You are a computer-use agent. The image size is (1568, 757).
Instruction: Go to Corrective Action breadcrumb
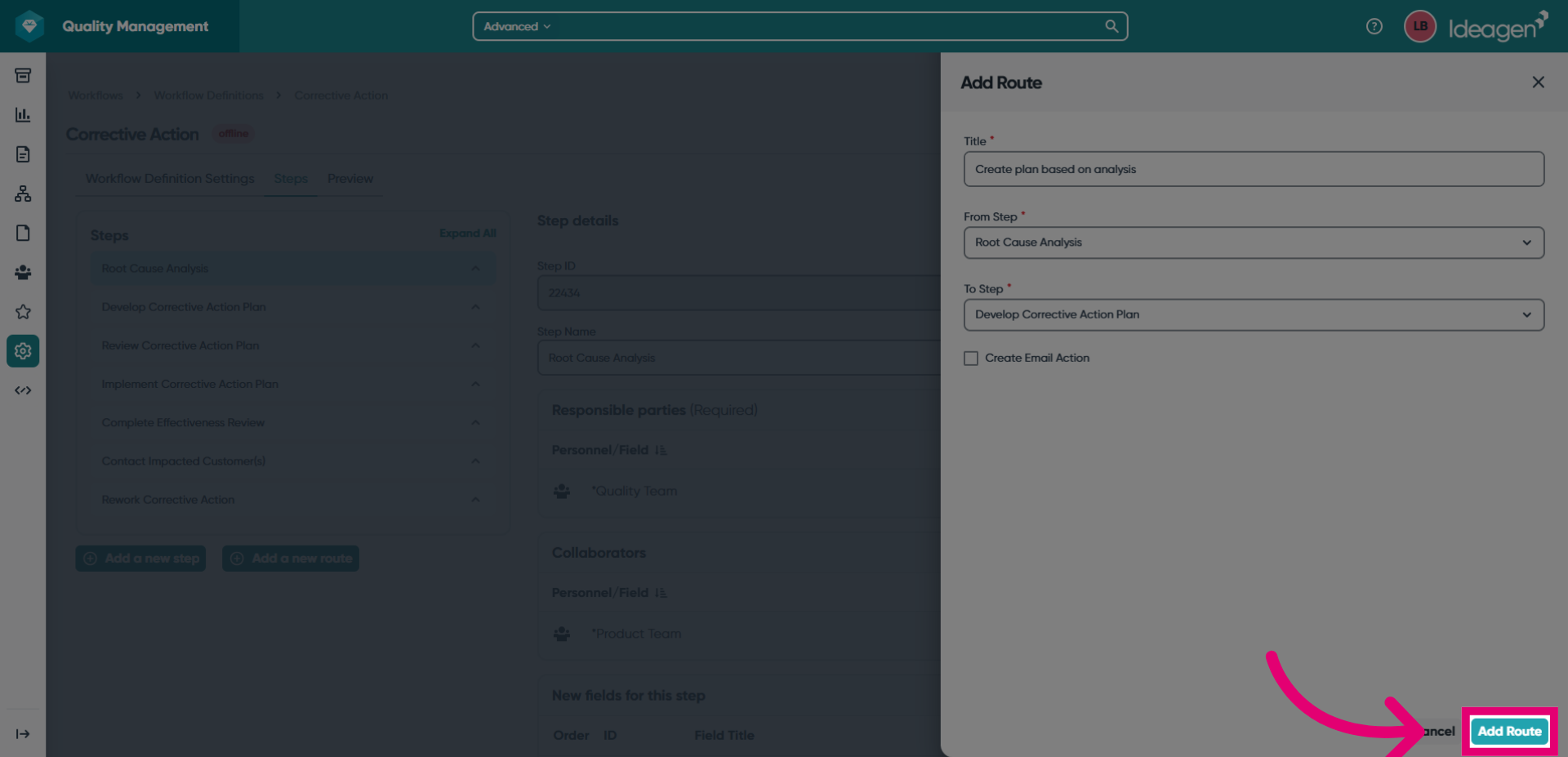pos(341,96)
